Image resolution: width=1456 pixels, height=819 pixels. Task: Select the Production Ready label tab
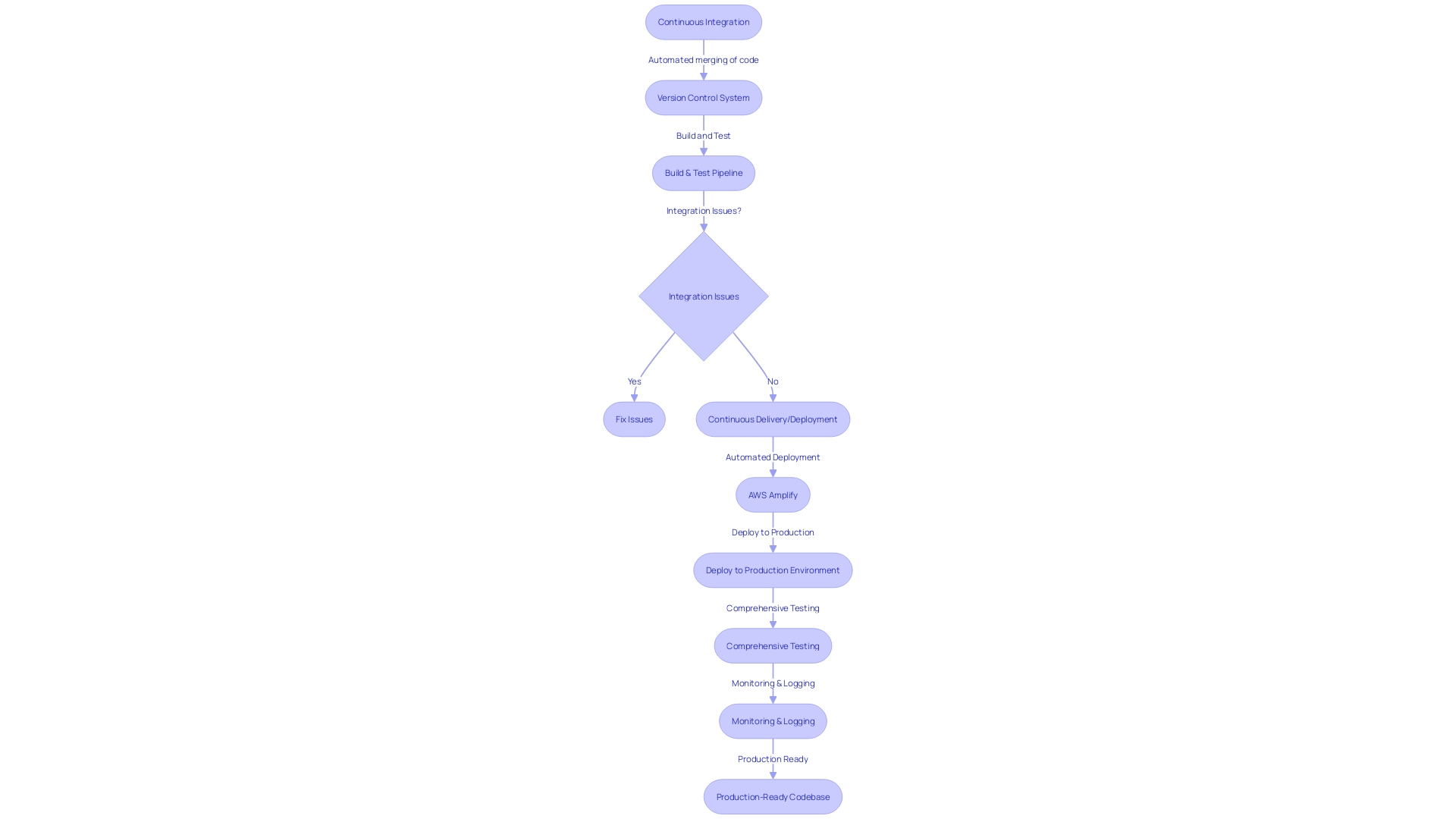coord(772,758)
